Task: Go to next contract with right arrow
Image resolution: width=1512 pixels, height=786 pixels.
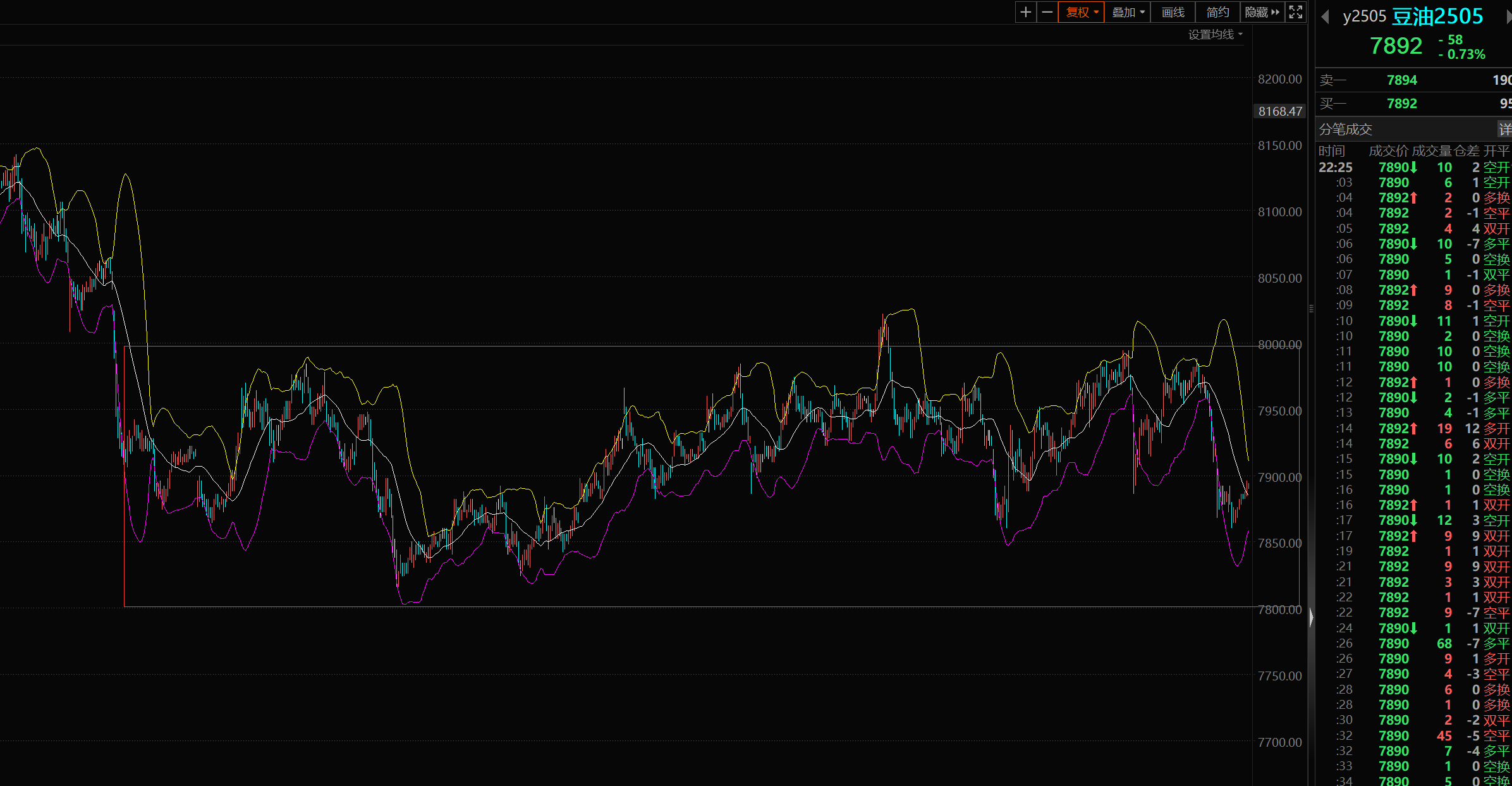Action: (1508, 16)
